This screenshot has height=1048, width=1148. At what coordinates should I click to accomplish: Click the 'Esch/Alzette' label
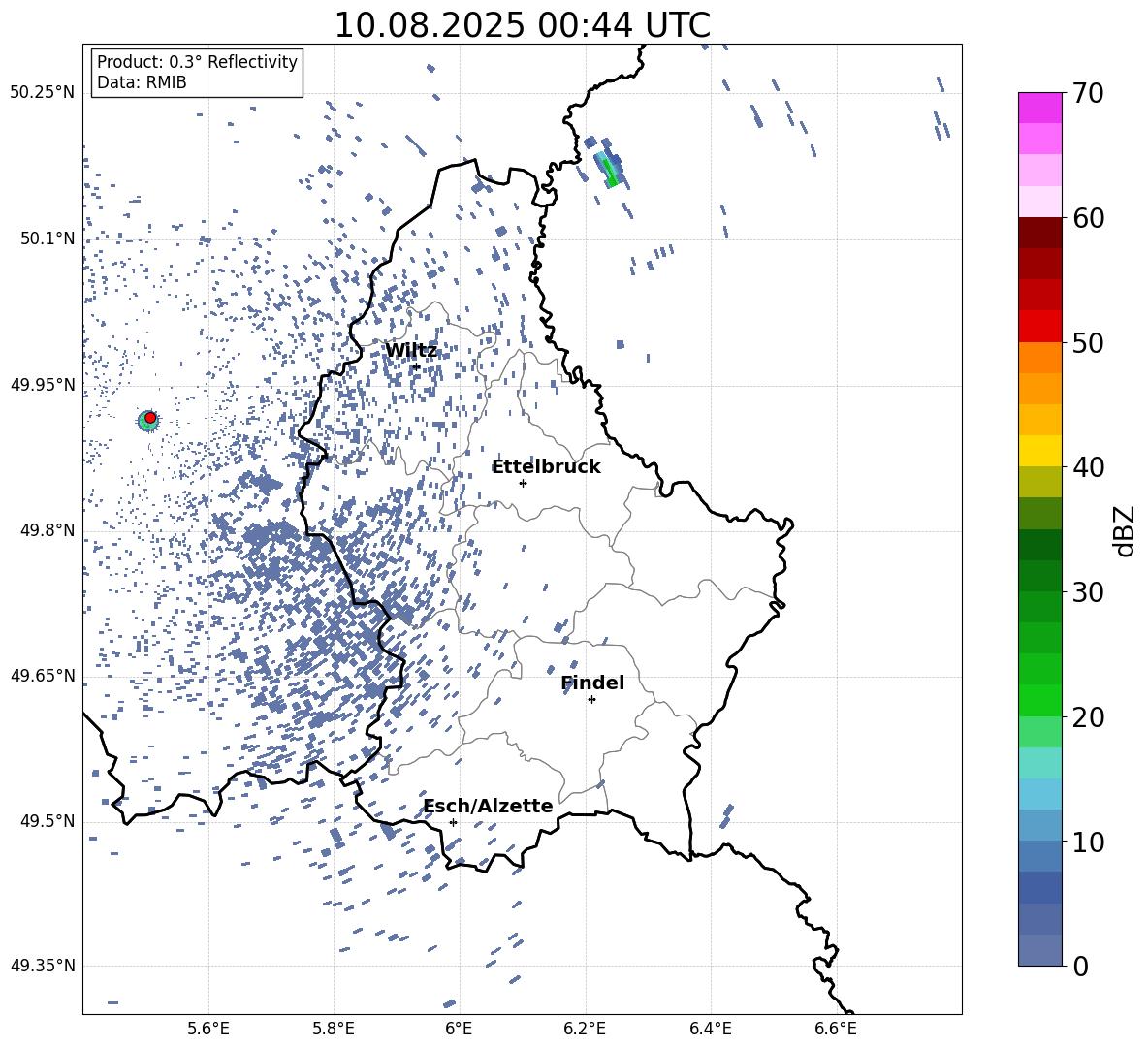(488, 806)
